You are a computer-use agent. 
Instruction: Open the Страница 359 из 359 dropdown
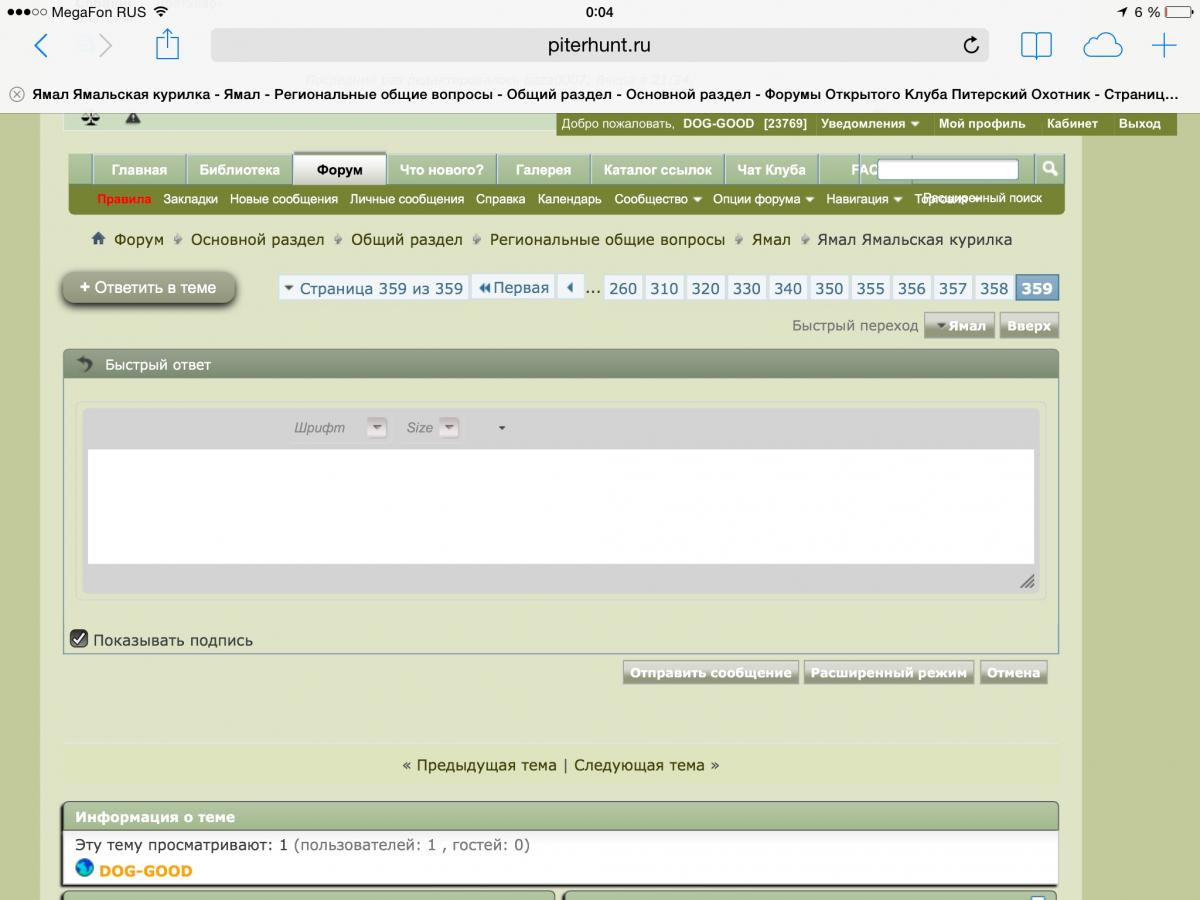pyautogui.click(x=373, y=289)
